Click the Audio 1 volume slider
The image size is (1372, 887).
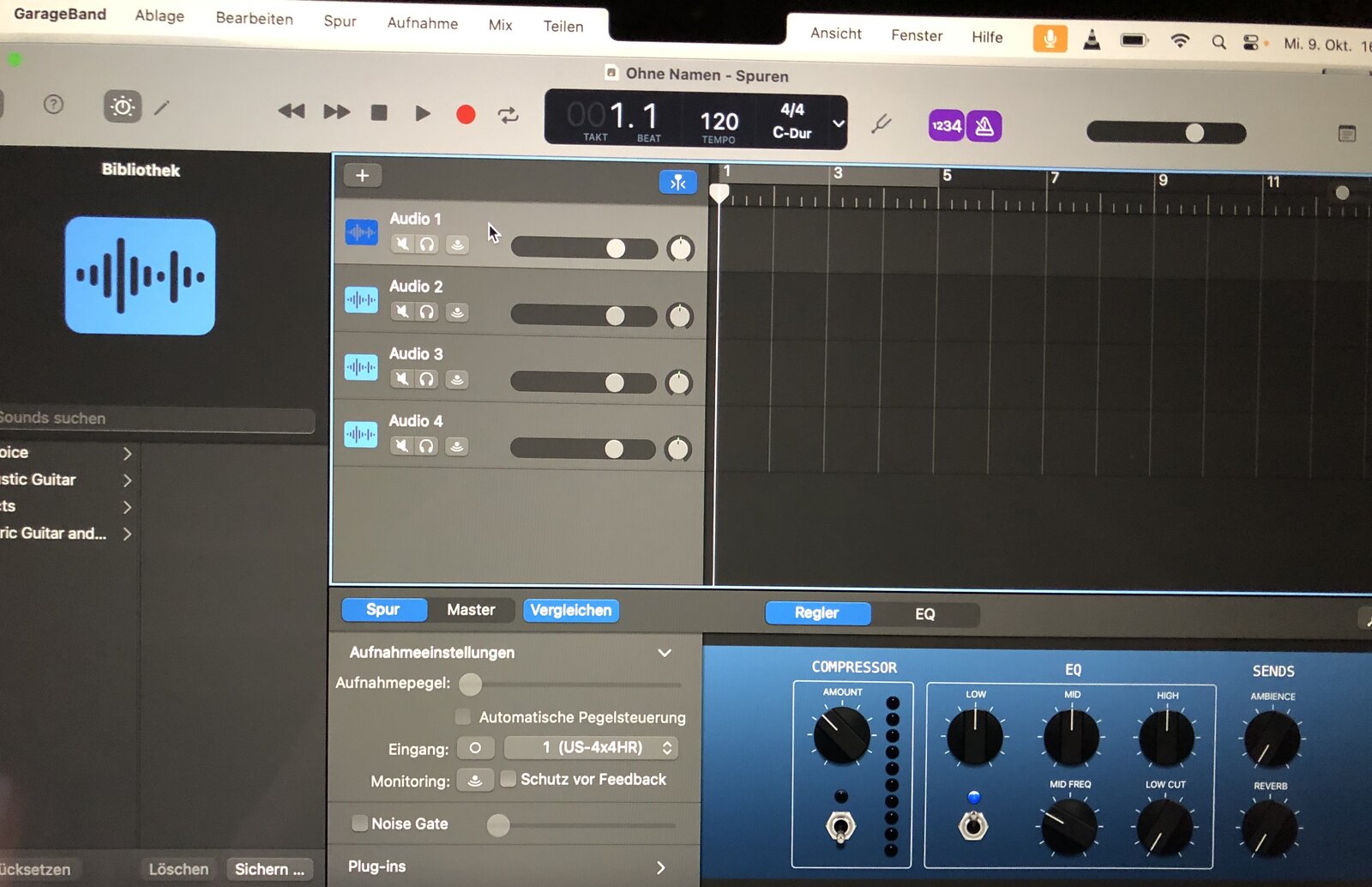[584, 248]
